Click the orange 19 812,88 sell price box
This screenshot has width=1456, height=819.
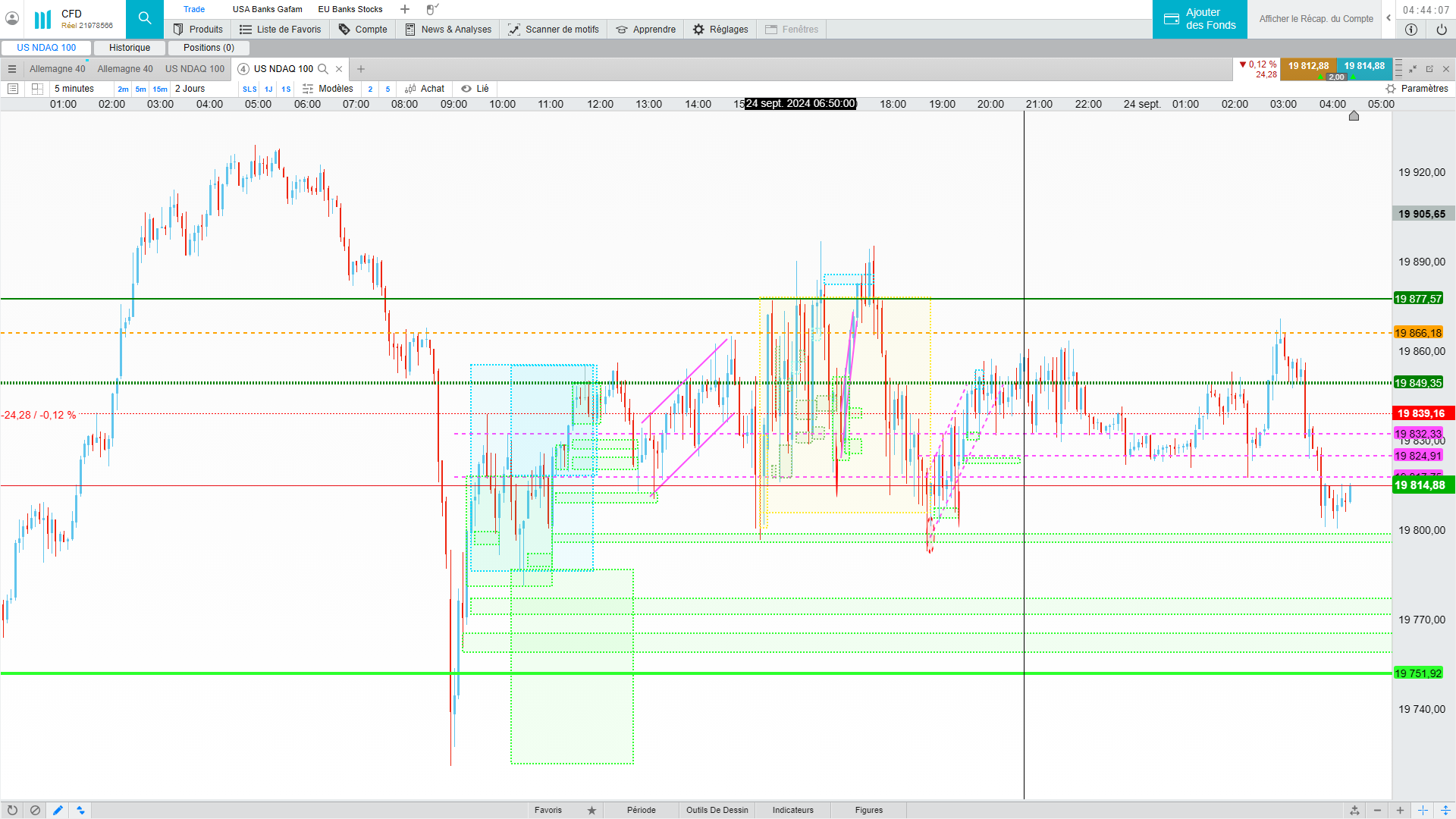tap(1308, 66)
